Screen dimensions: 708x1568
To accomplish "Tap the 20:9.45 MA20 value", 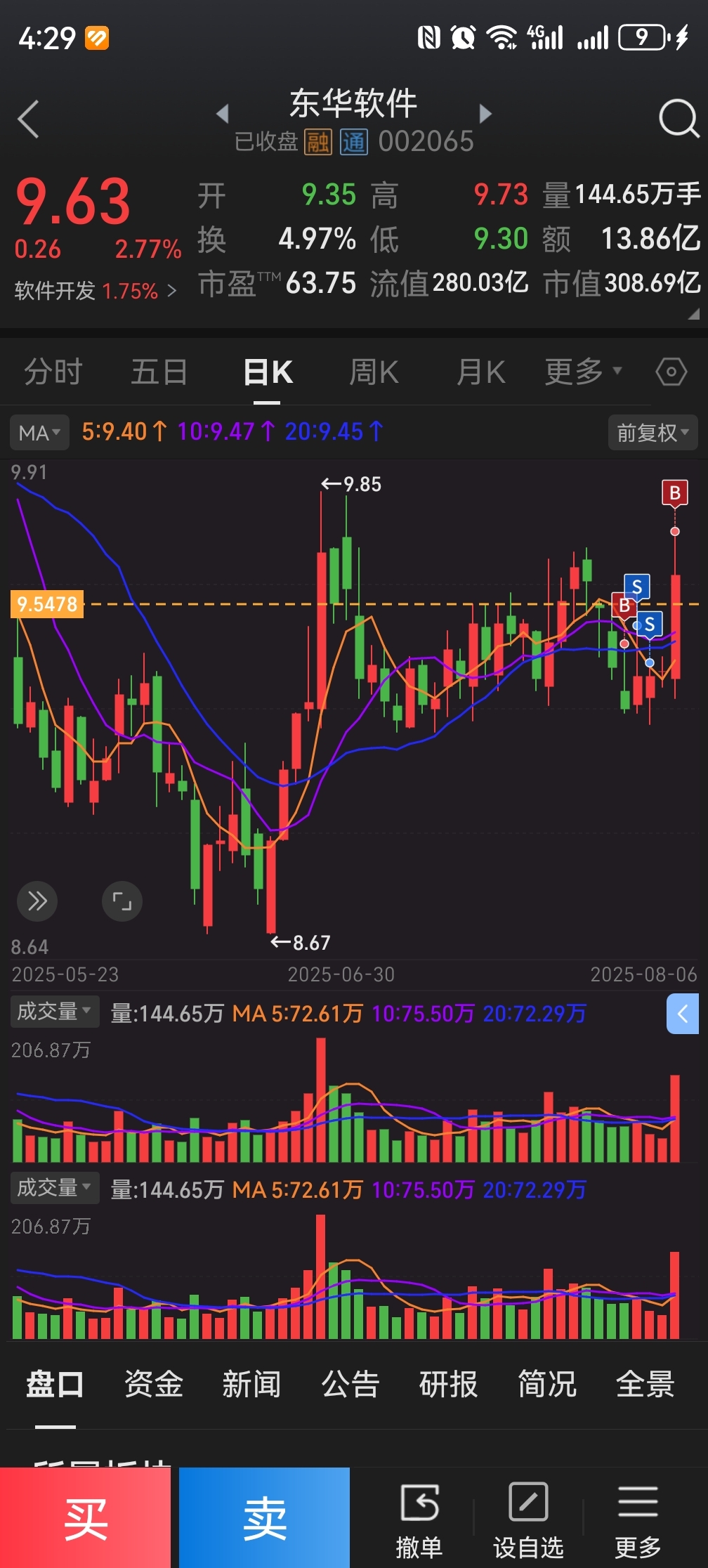I will (334, 431).
